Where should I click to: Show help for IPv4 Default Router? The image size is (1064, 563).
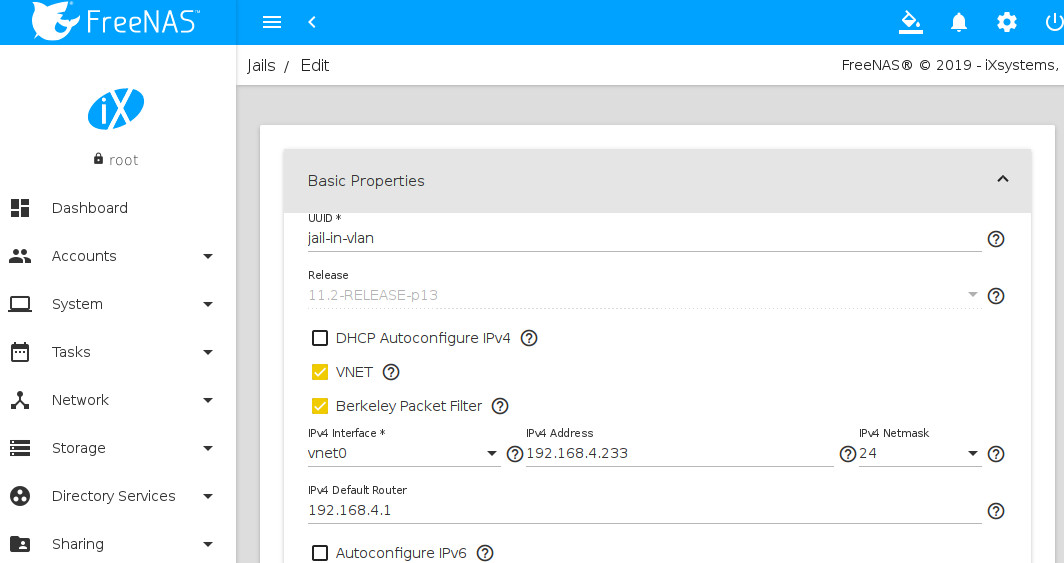(x=996, y=511)
